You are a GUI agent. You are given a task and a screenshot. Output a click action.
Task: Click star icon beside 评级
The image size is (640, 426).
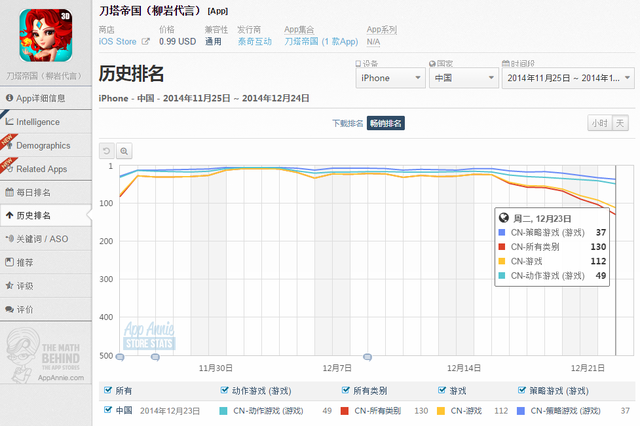[x=9, y=286]
